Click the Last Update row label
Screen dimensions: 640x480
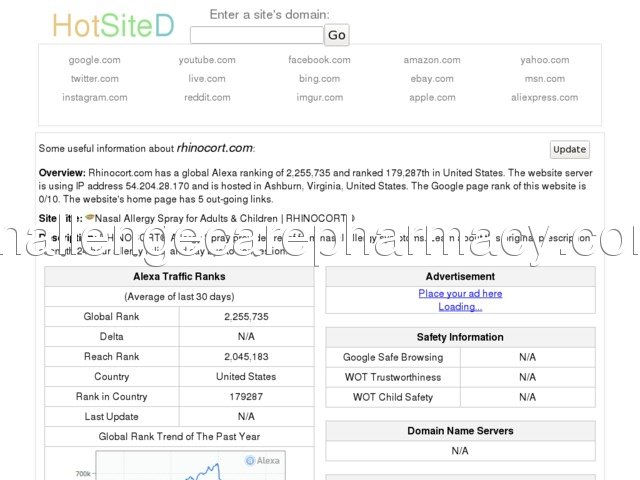111,417
